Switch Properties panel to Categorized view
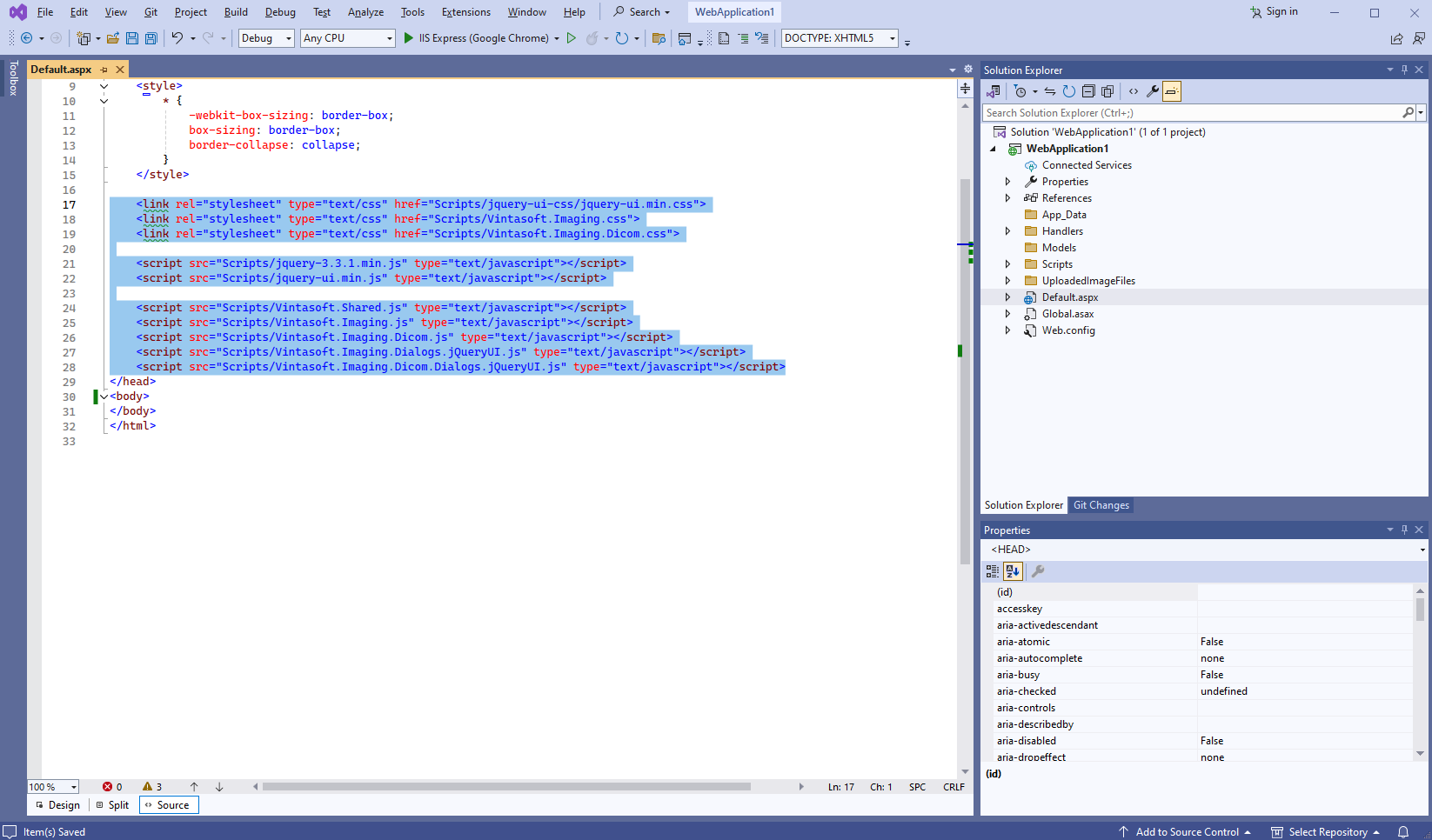 point(993,571)
